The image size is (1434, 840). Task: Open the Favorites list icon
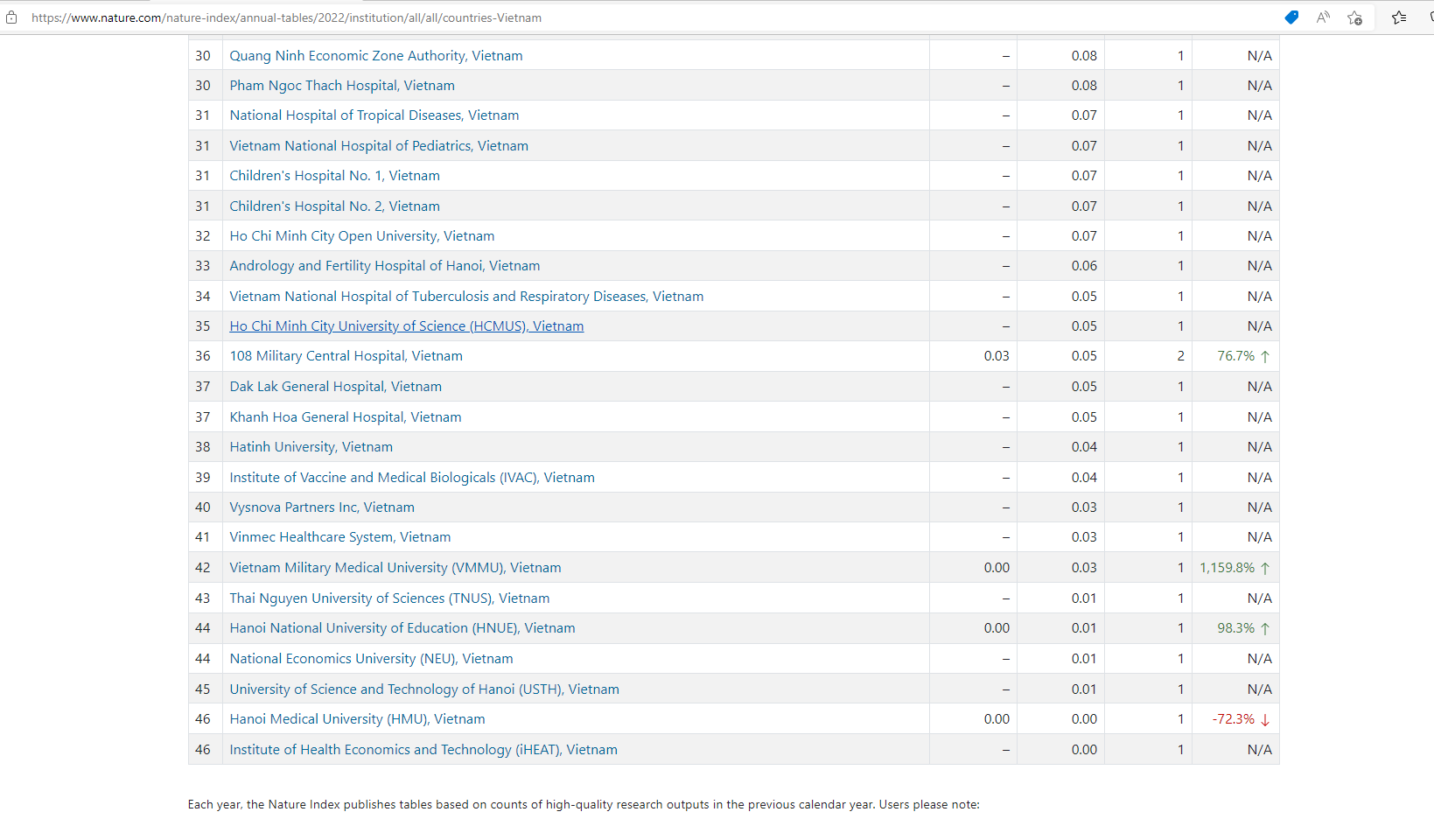1399,17
